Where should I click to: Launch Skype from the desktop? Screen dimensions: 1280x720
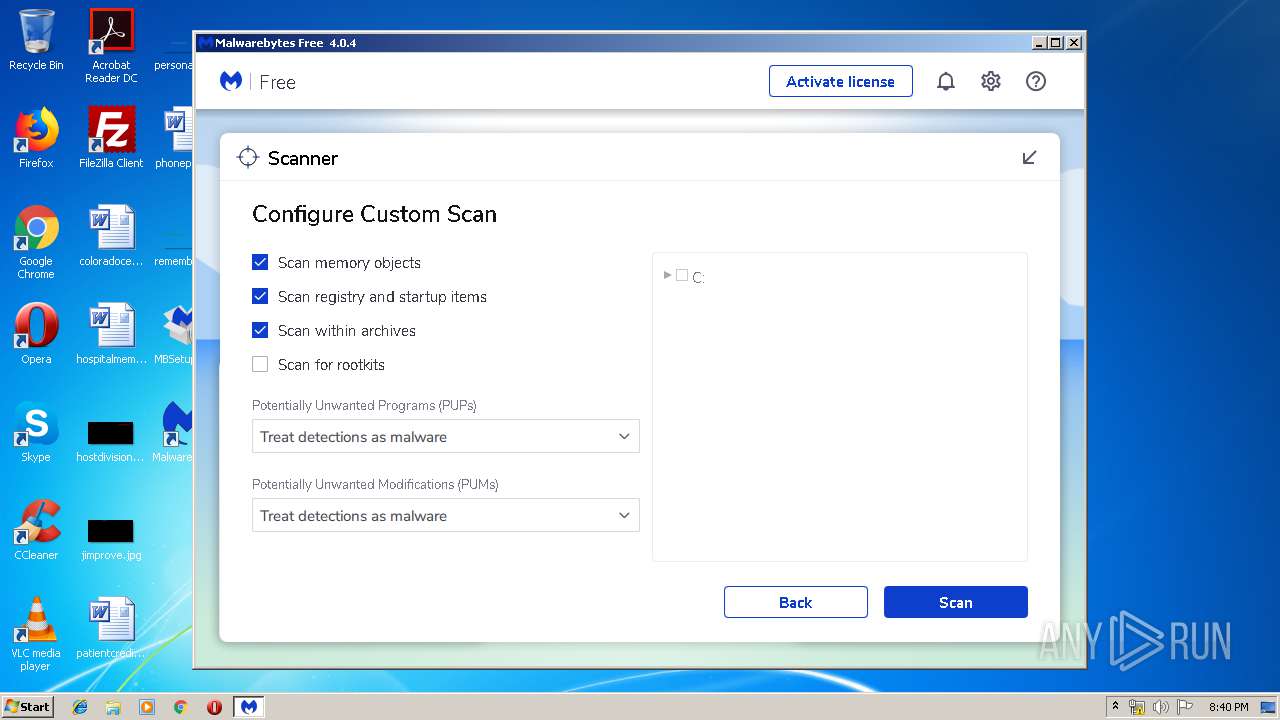coord(36,432)
